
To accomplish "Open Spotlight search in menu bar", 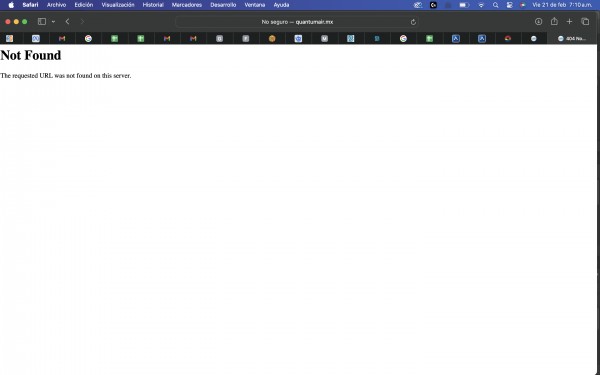I will tap(496, 5).
